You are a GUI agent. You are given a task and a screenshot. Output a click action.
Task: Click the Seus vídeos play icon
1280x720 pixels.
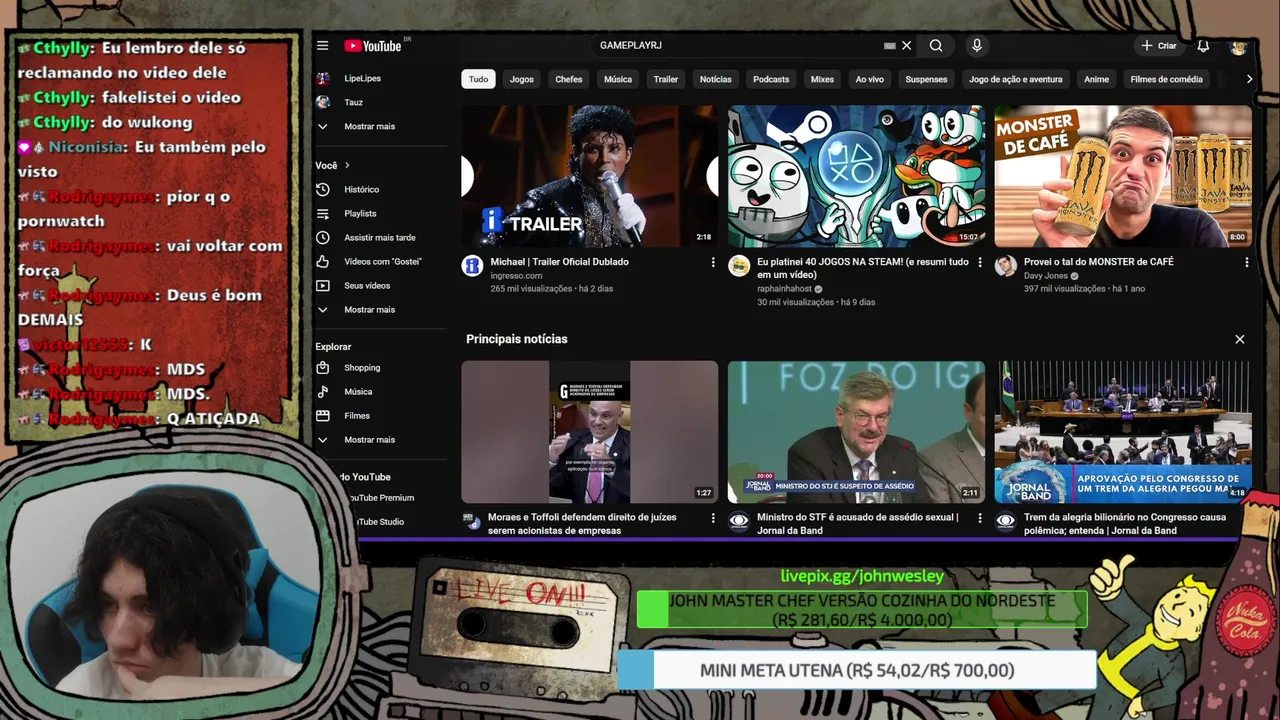click(x=323, y=285)
